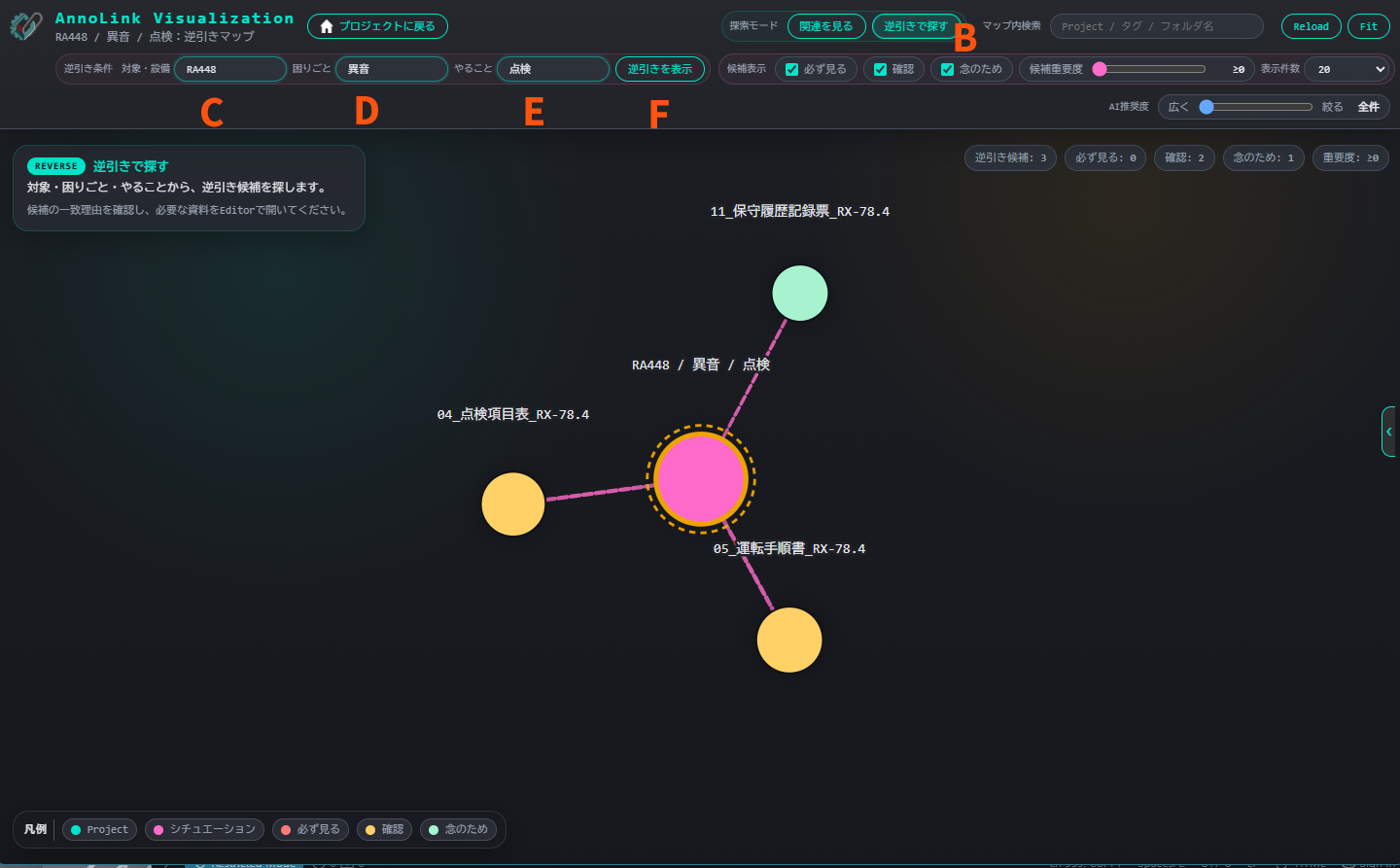This screenshot has width=1400, height=868.
Task: Click the 全件 label
Action: coord(1368,107)
